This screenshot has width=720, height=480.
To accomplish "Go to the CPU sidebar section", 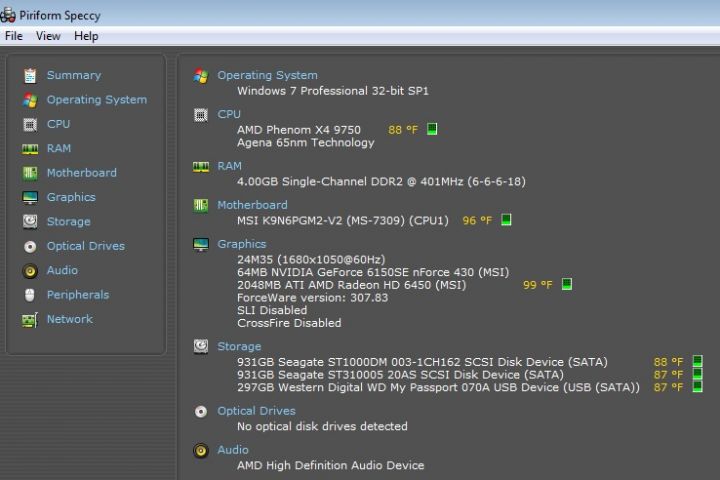I will (58, 124).
